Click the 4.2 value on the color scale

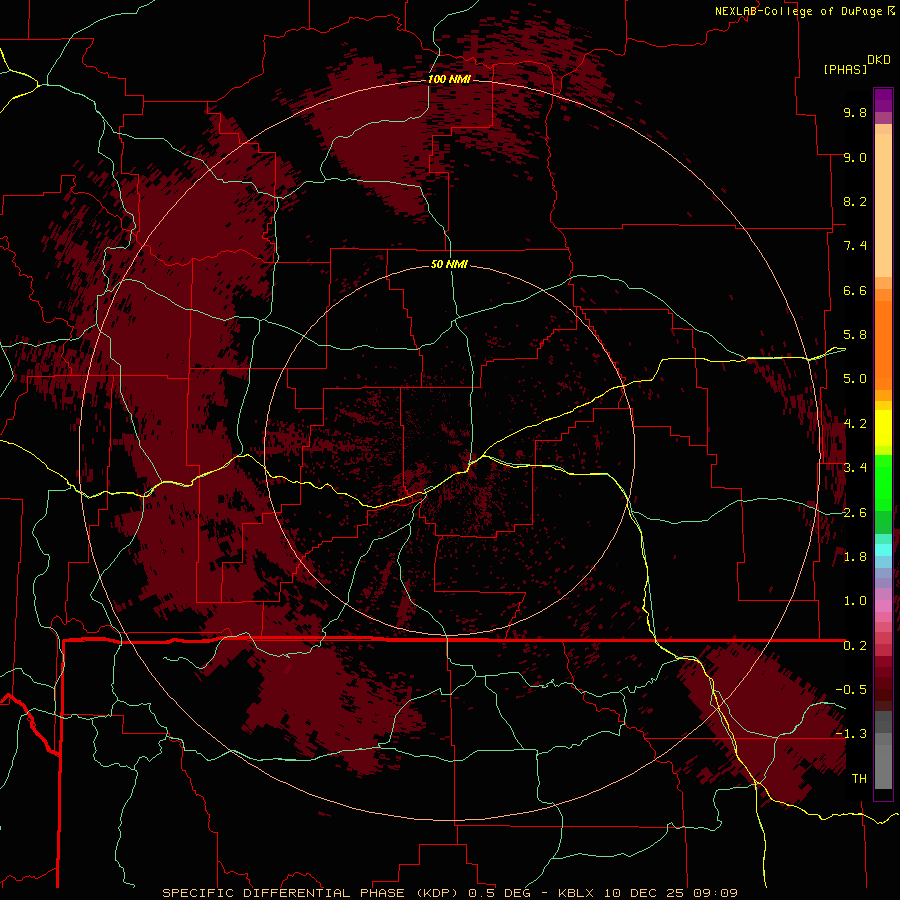pos(855,424)
